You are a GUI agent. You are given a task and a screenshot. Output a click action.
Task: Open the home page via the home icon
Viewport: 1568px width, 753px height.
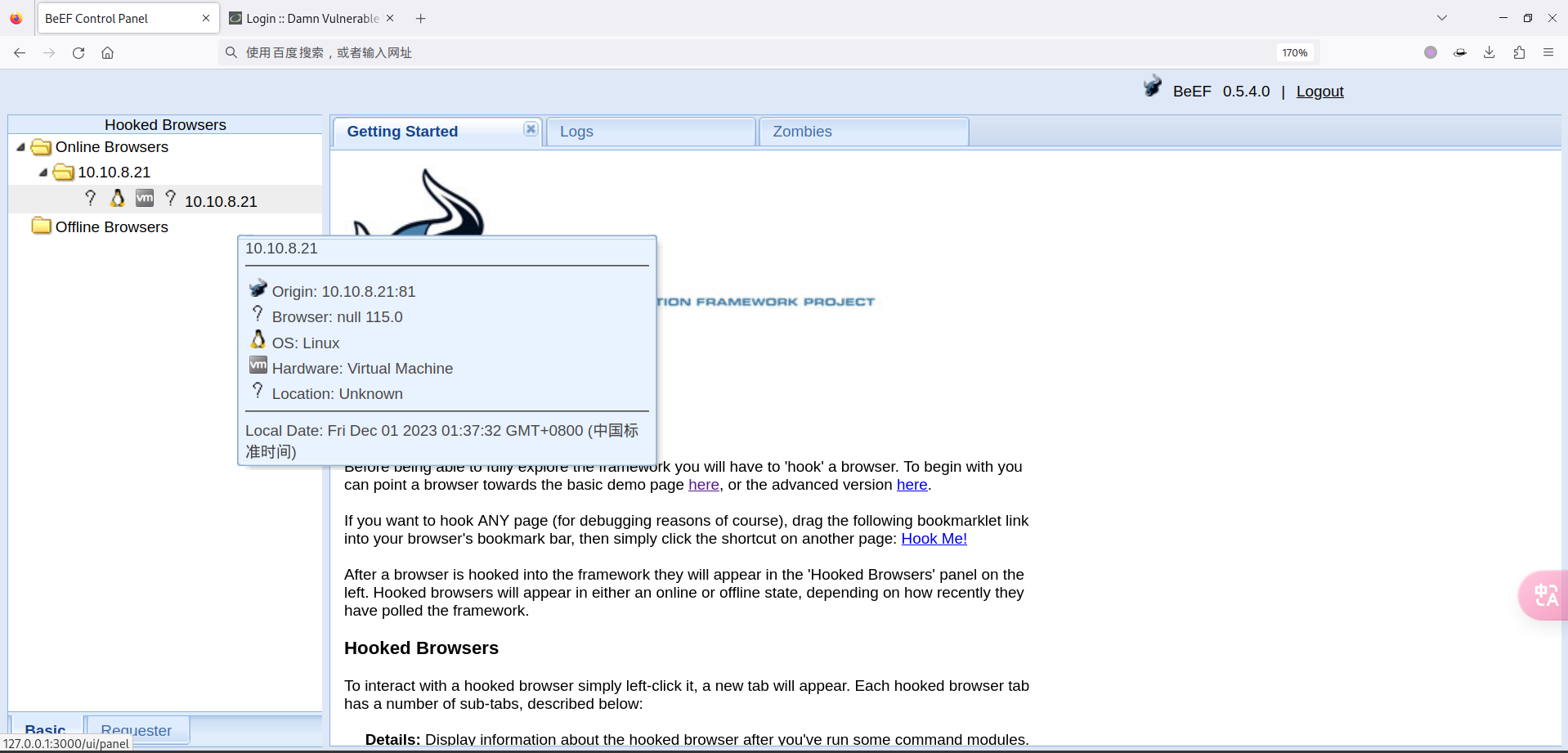[107, 52]
